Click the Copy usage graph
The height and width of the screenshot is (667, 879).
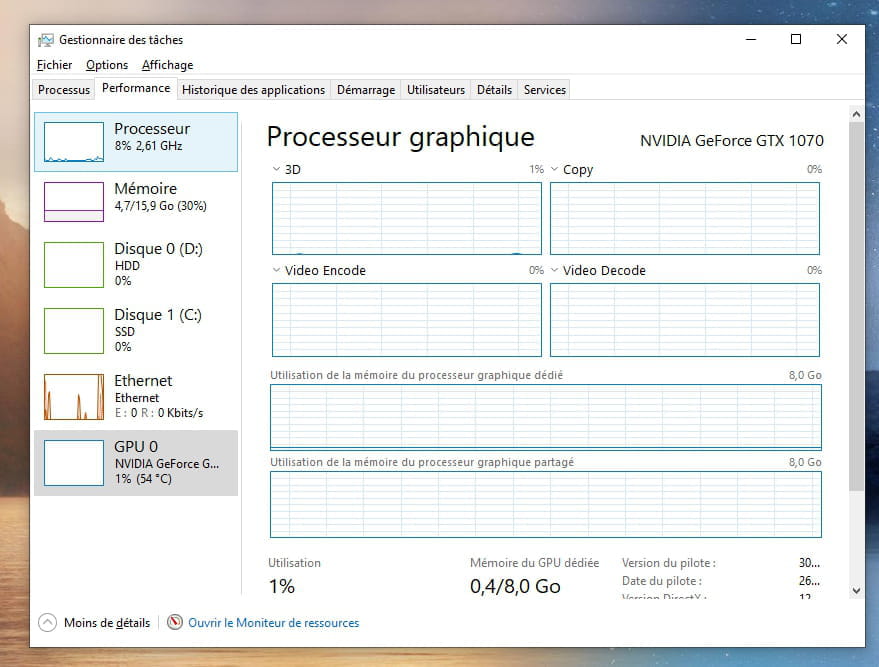[684, 218]
